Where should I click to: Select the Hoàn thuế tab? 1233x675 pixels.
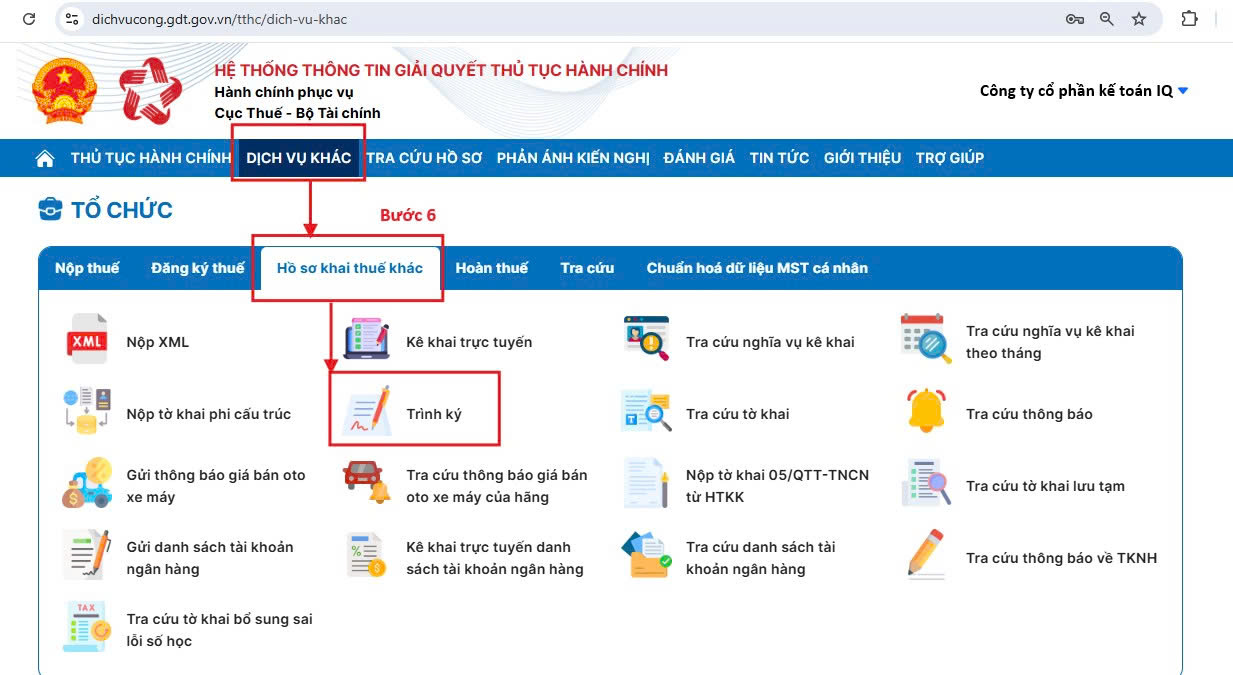coord(491,268)
